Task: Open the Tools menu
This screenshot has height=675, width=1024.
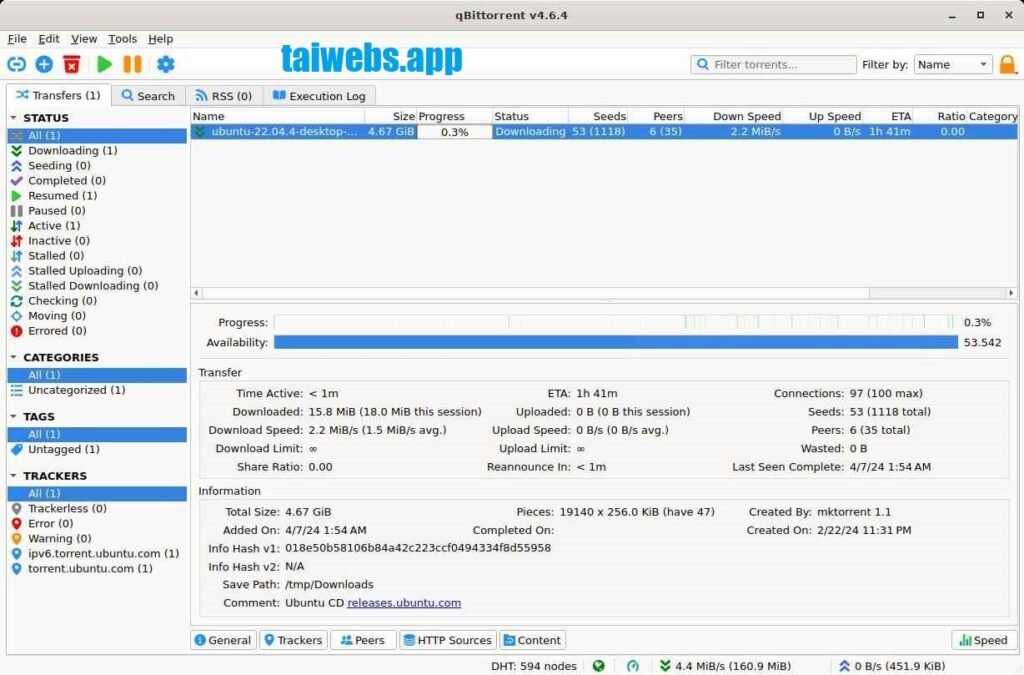Action: coord(122,39)
